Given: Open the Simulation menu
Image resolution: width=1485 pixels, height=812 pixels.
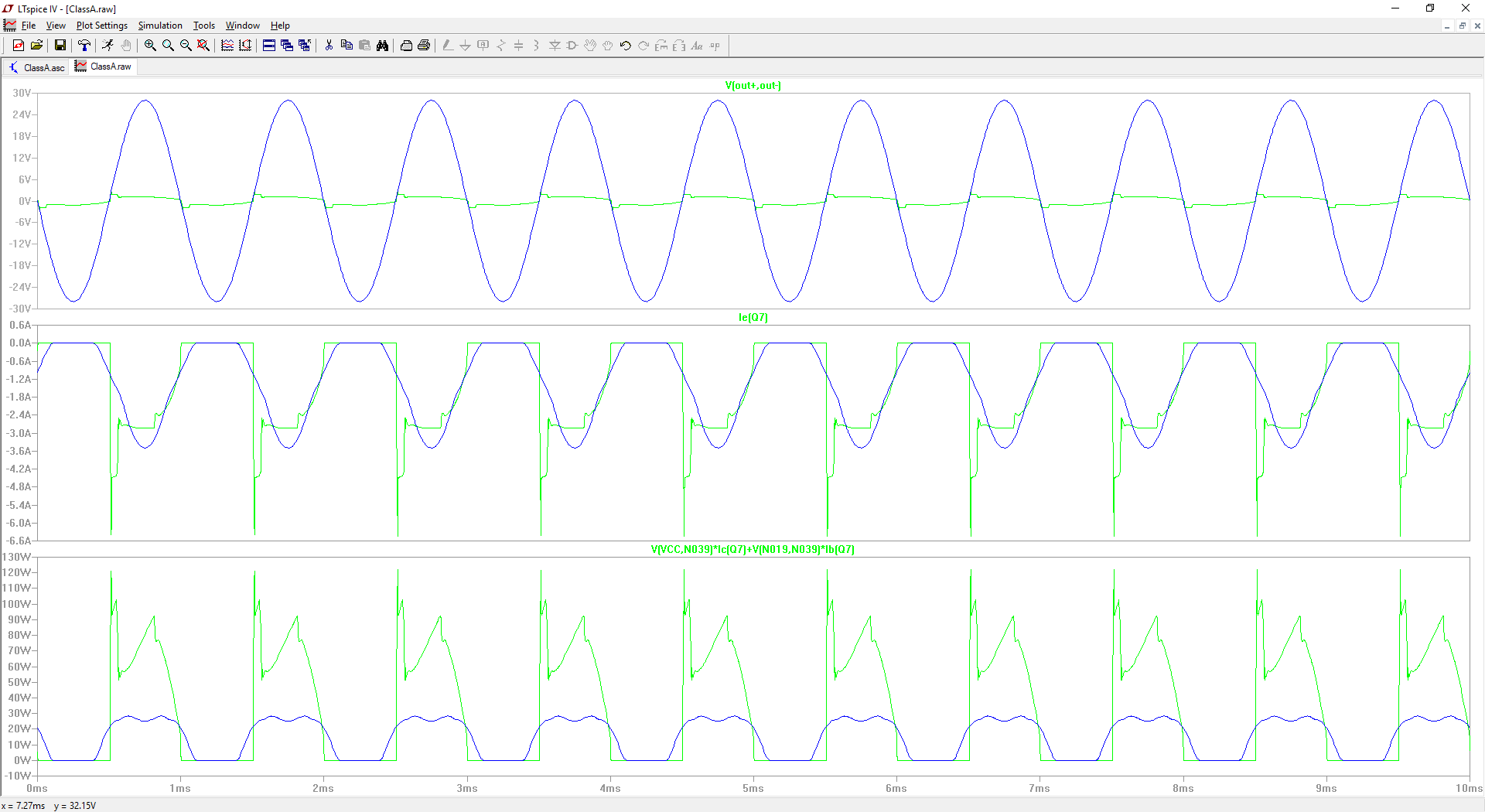Looking at the screenshot, I should tap(160, 26).
